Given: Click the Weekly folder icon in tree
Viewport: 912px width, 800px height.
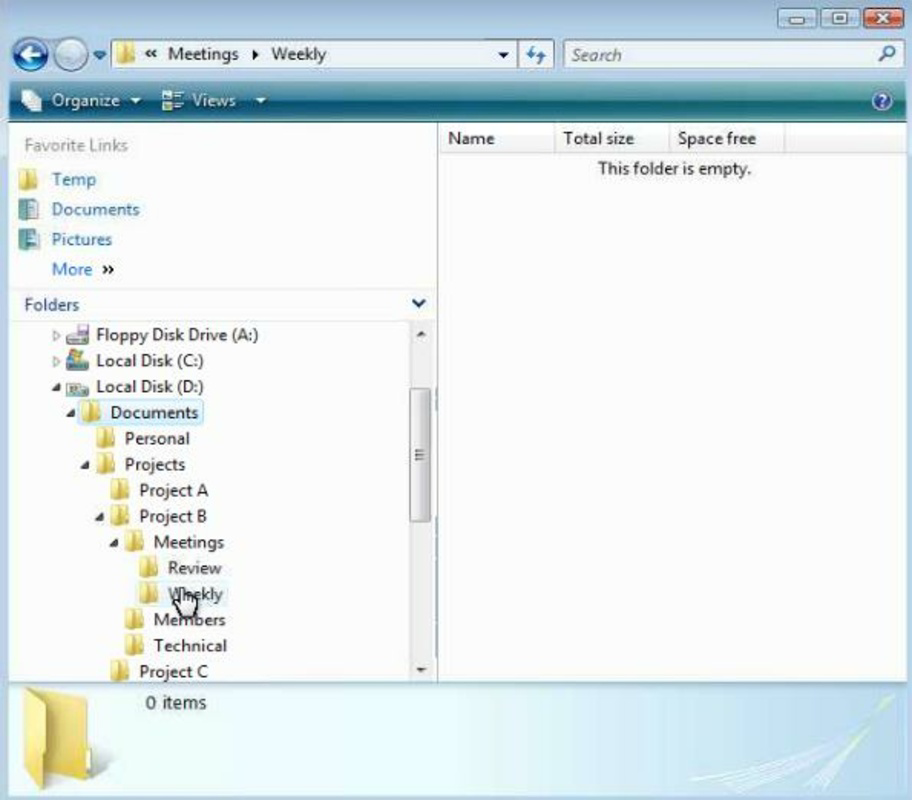Looking at the screenshot, I should (x=149, y=593).
